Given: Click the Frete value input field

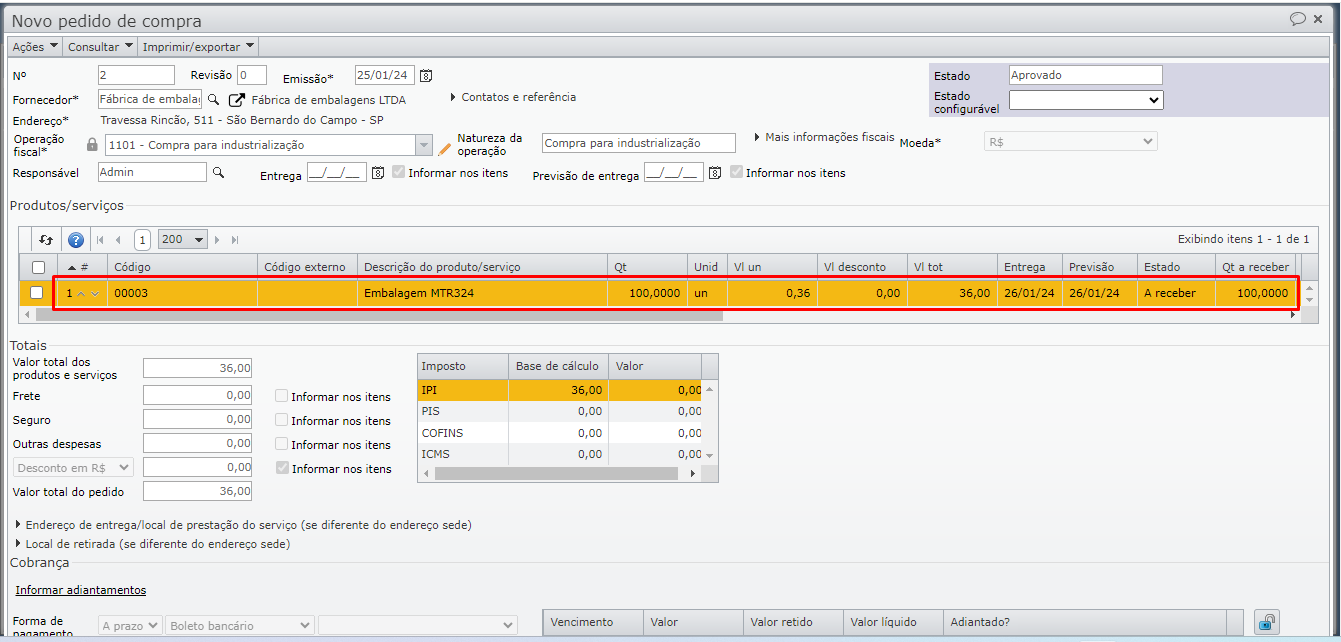Looking at the screenshot, I should tap(198, 395).
